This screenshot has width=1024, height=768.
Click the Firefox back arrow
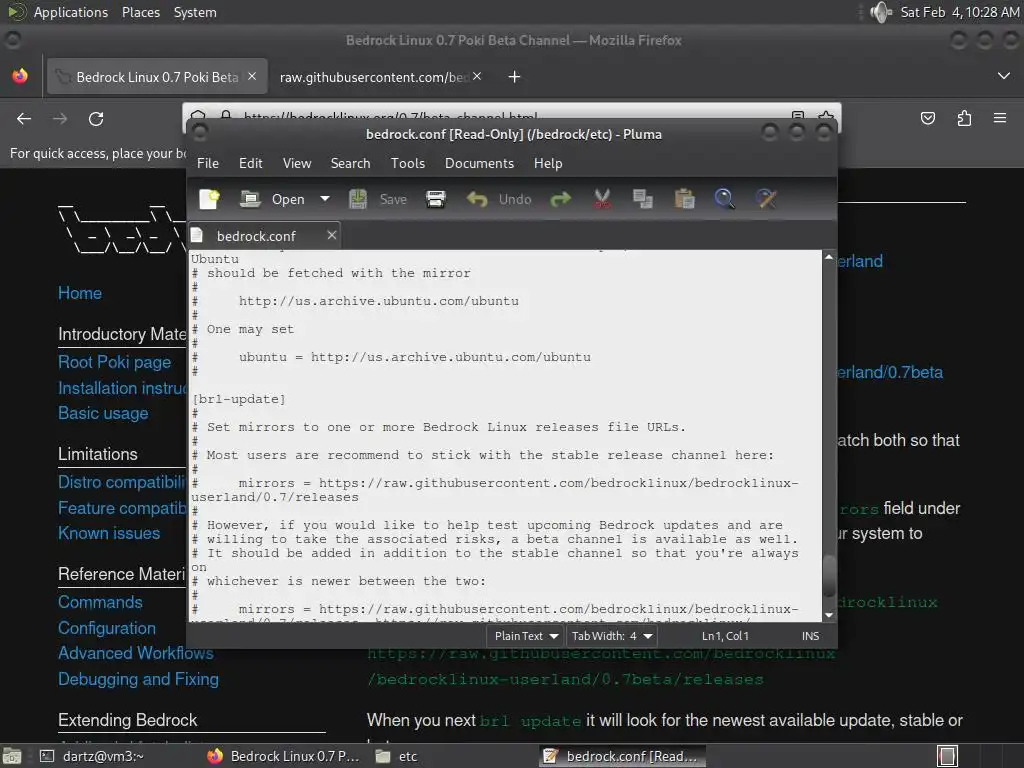[24, 119]
